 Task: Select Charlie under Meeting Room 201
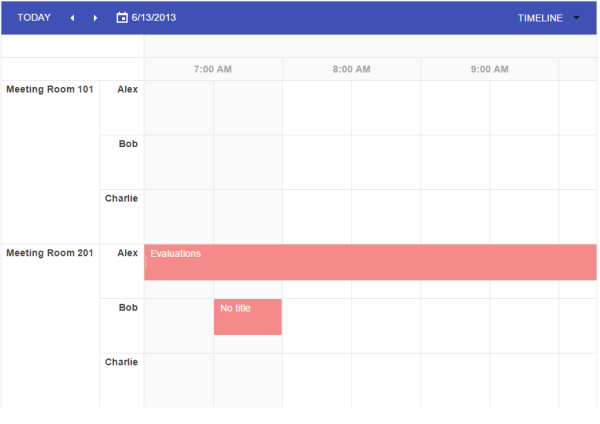click(x=121, y=362)
